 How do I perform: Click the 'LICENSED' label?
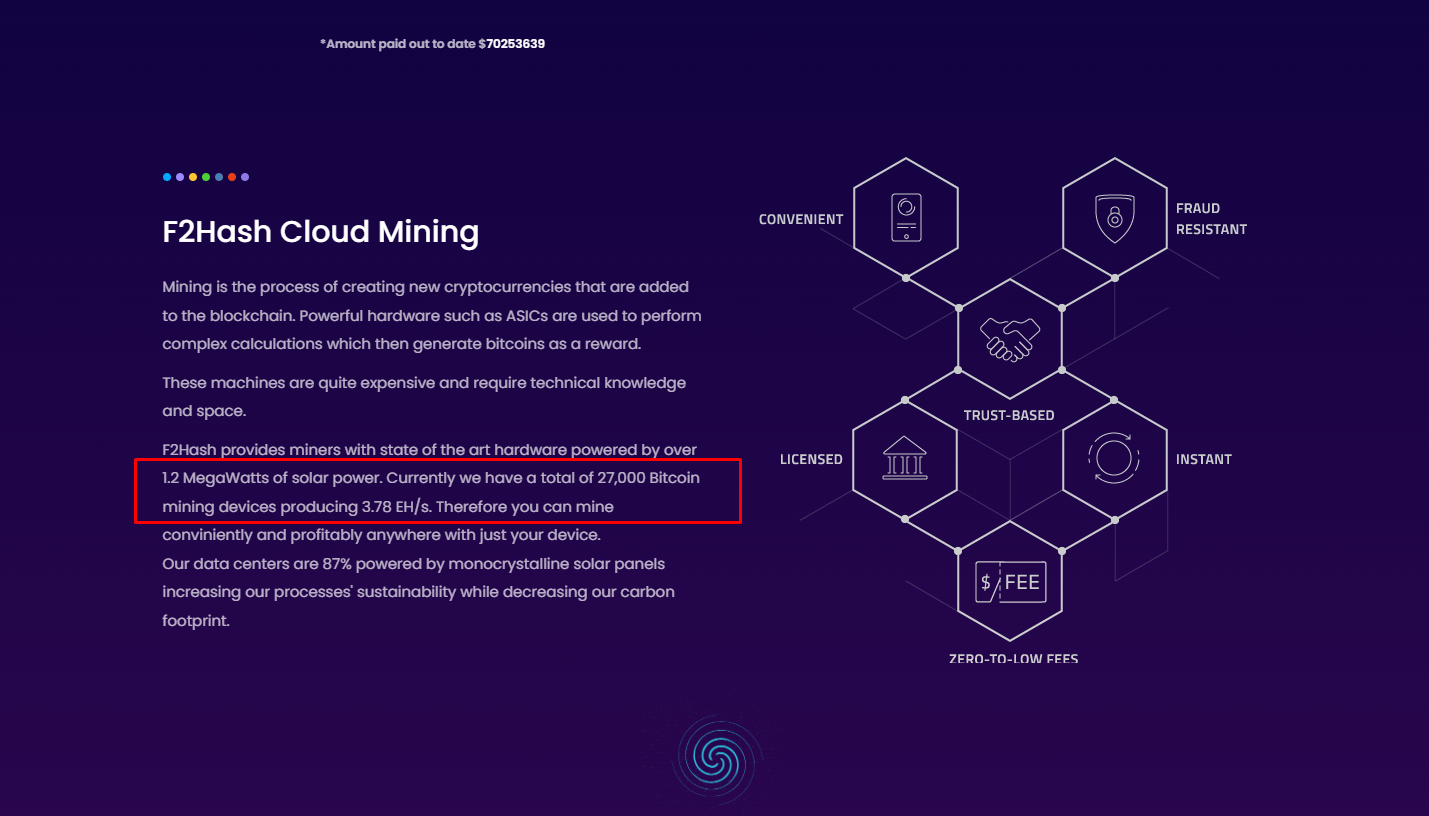point(811,459)
